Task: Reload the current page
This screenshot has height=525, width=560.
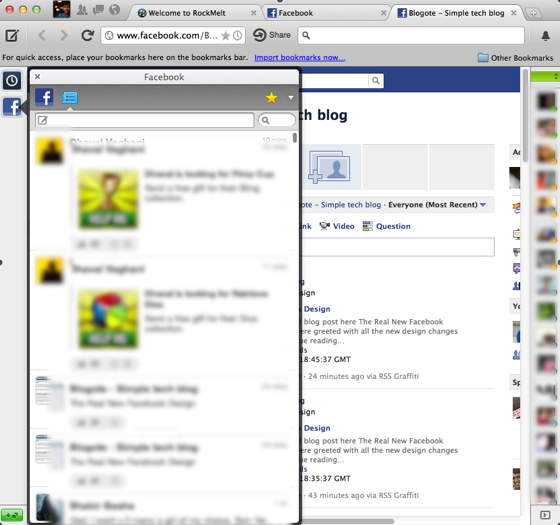Action: click(87, 35)
